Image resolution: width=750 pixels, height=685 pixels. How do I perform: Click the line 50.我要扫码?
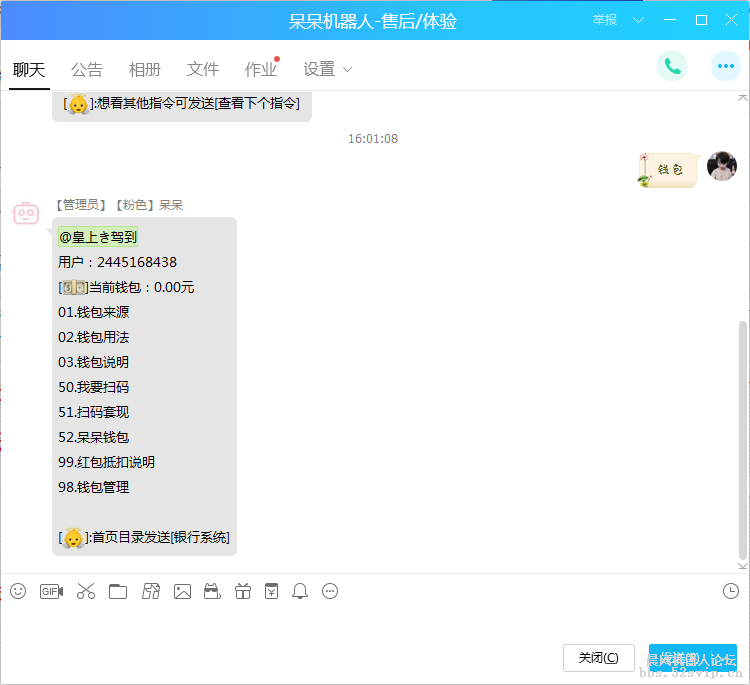pyautogui.click(x=93, y=387)
